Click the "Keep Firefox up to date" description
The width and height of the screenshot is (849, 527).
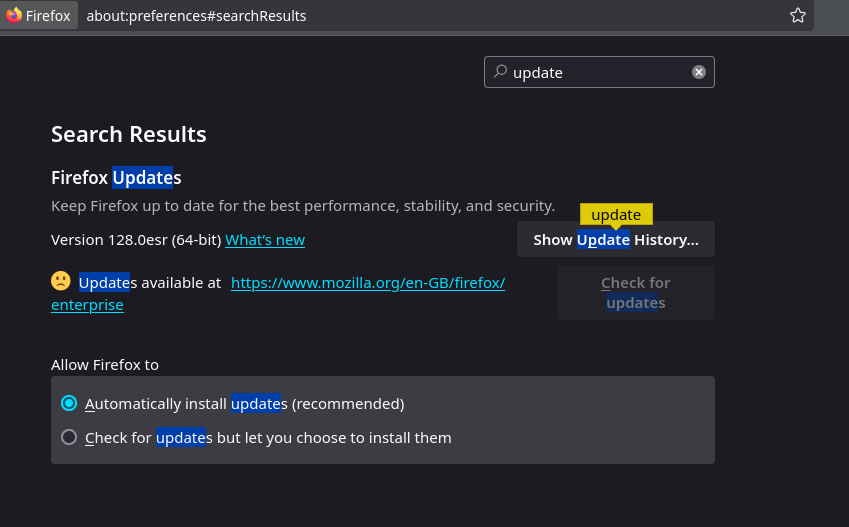click(x=303, y=206)
